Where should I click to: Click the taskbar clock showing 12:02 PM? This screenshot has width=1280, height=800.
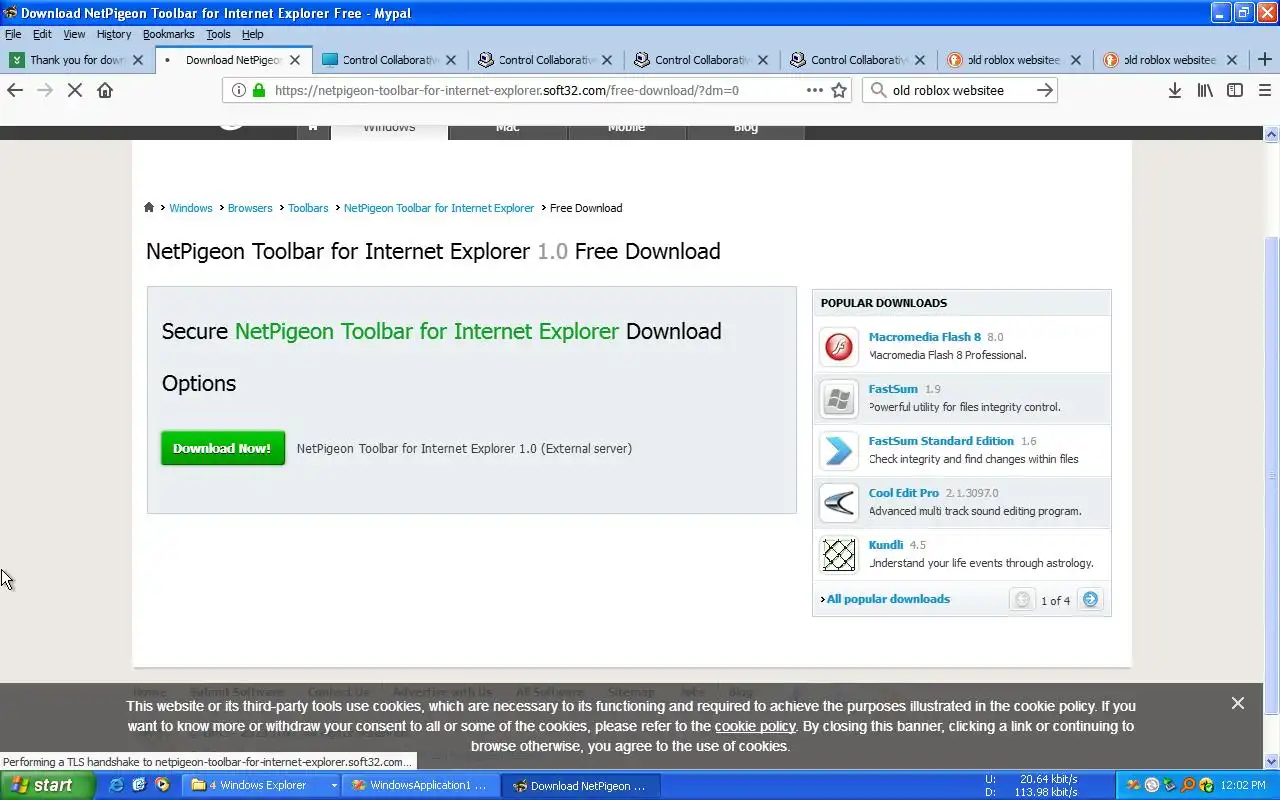point(1243,786)
